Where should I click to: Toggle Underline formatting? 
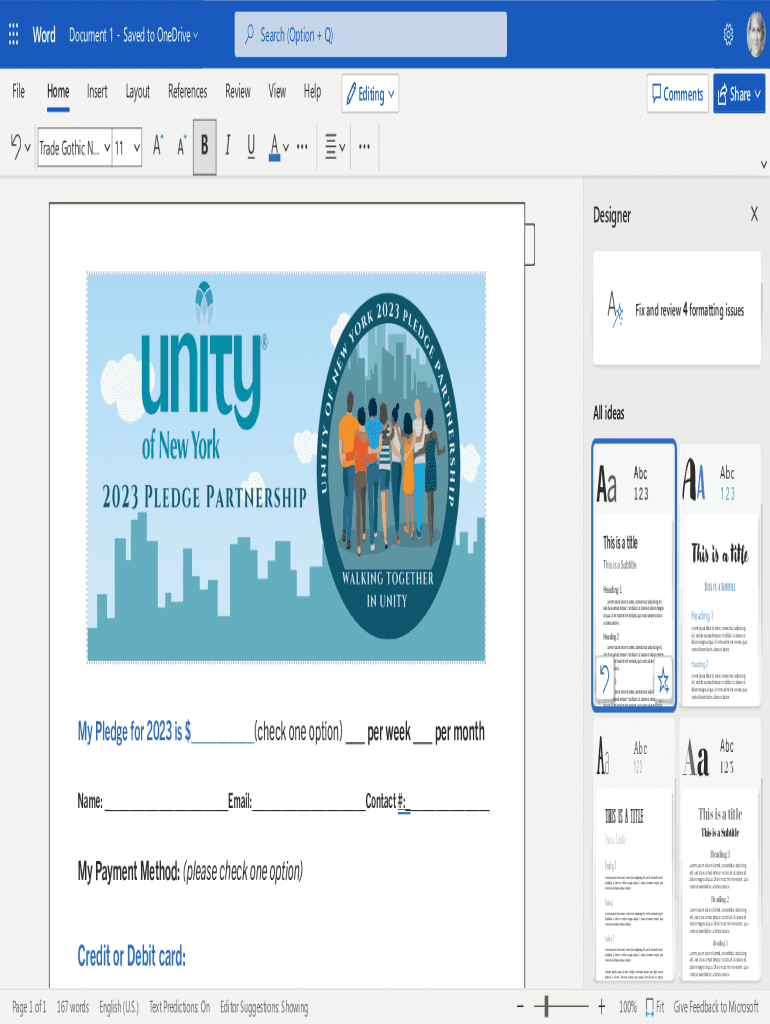[x=251, y=147]
